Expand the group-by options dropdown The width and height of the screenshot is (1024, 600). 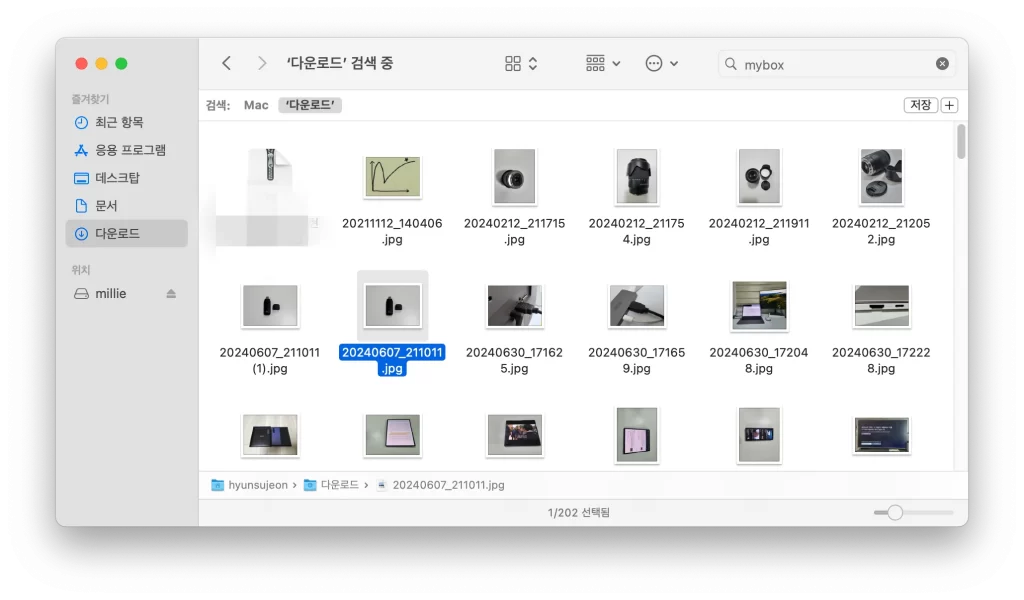[x=603, y=64]
